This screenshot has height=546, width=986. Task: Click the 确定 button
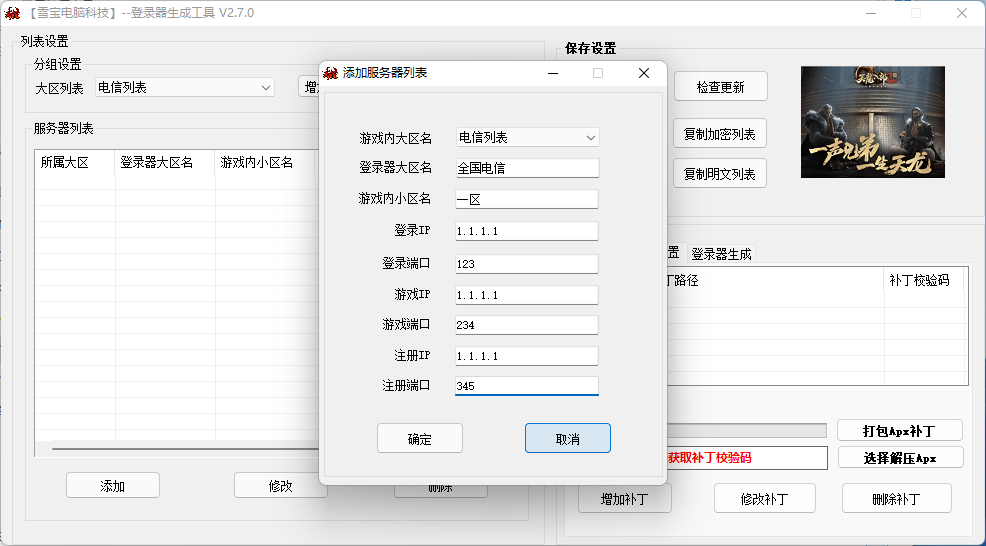point(419,438)
